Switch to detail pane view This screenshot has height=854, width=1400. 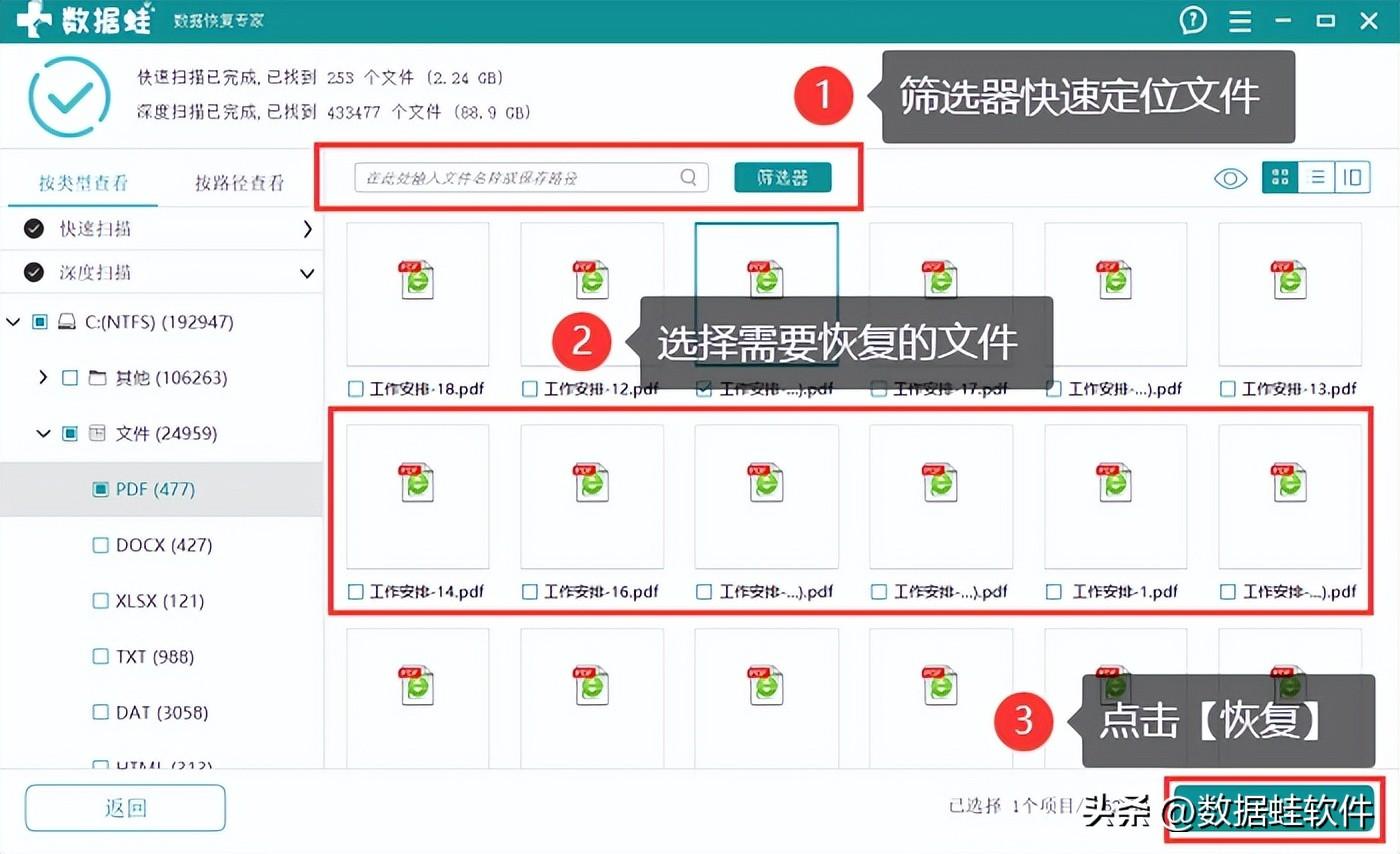(x=1352, y=178)
